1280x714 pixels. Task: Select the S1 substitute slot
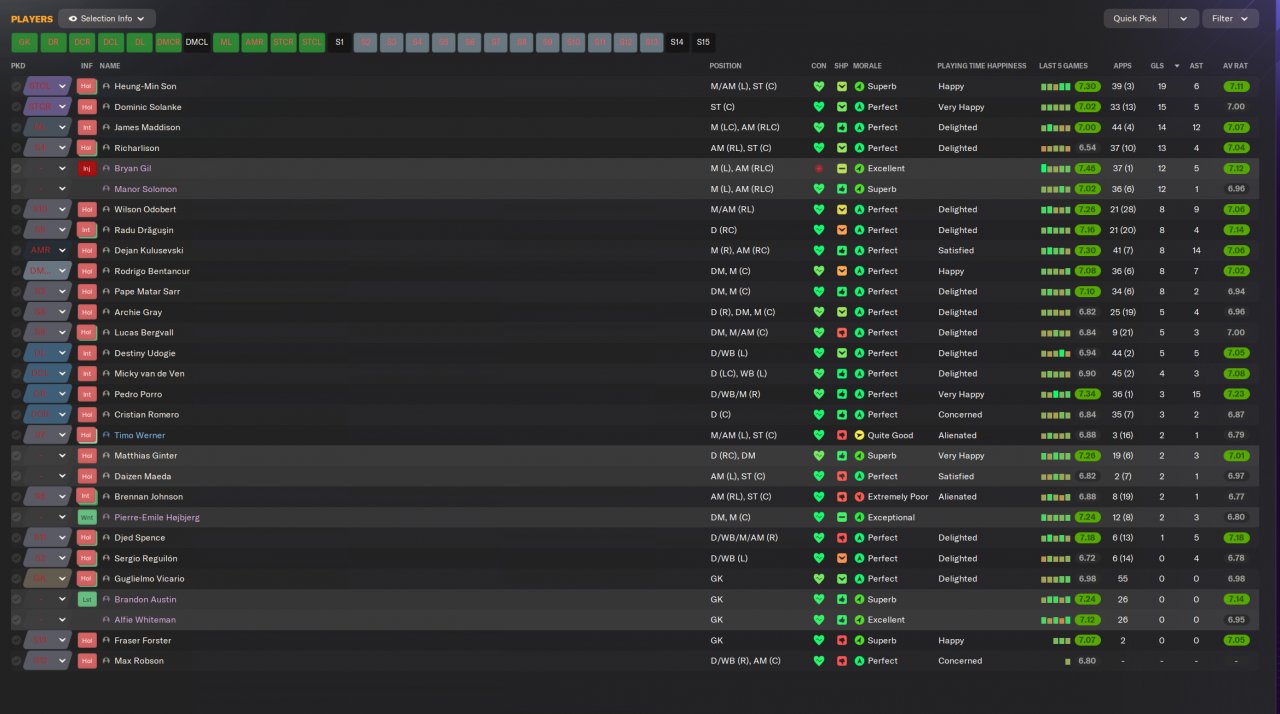pyautogui.click(x=339, y=42)
